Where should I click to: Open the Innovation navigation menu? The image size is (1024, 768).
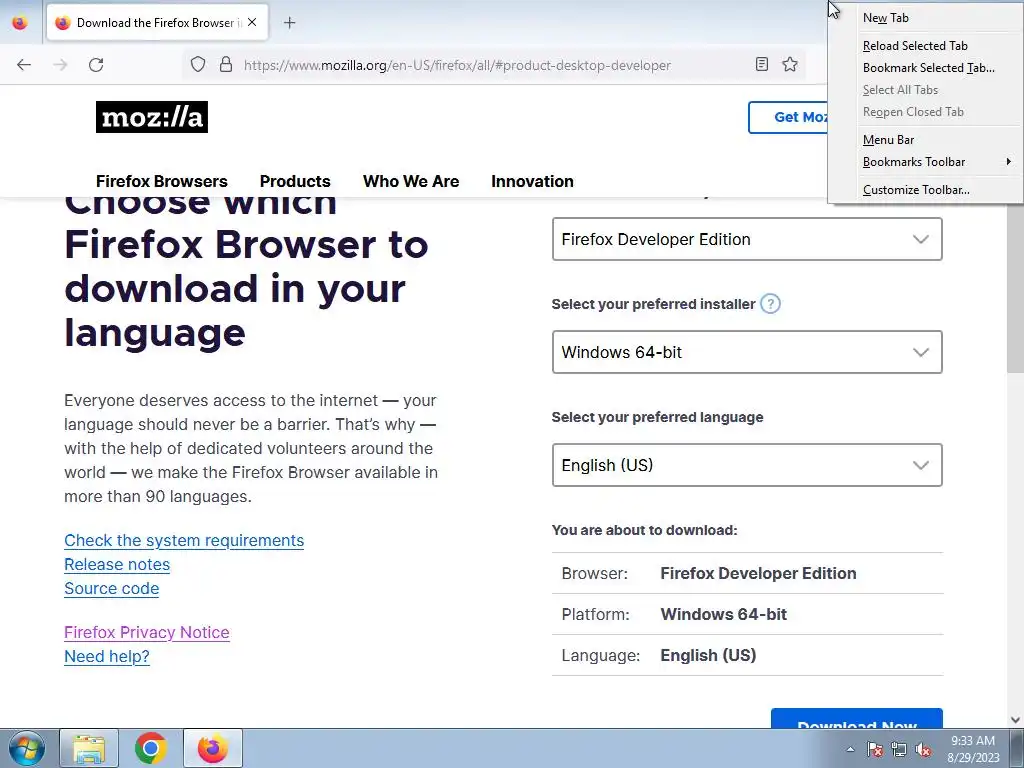[532, 181]
